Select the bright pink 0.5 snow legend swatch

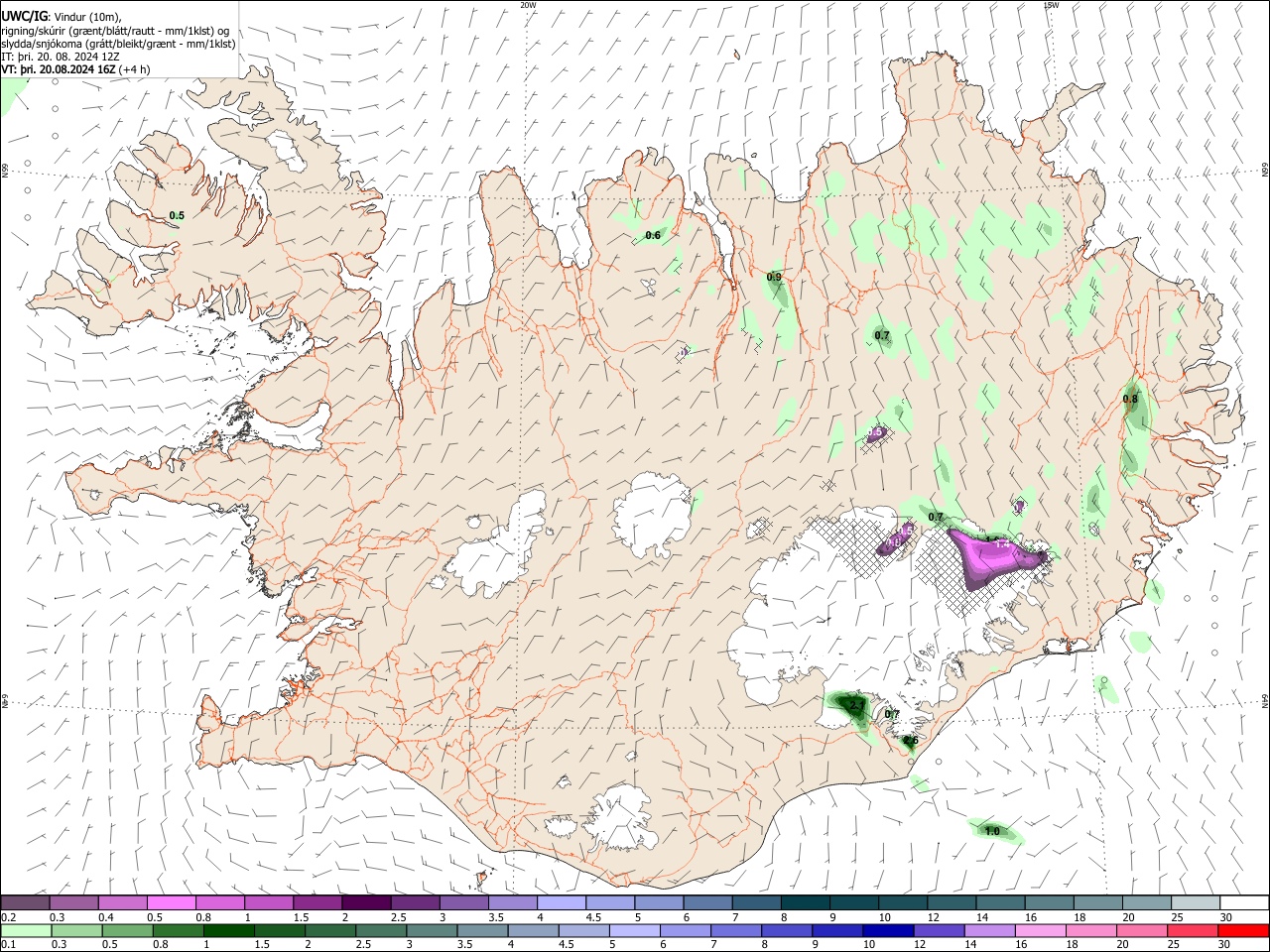click(x=171, y=903)
